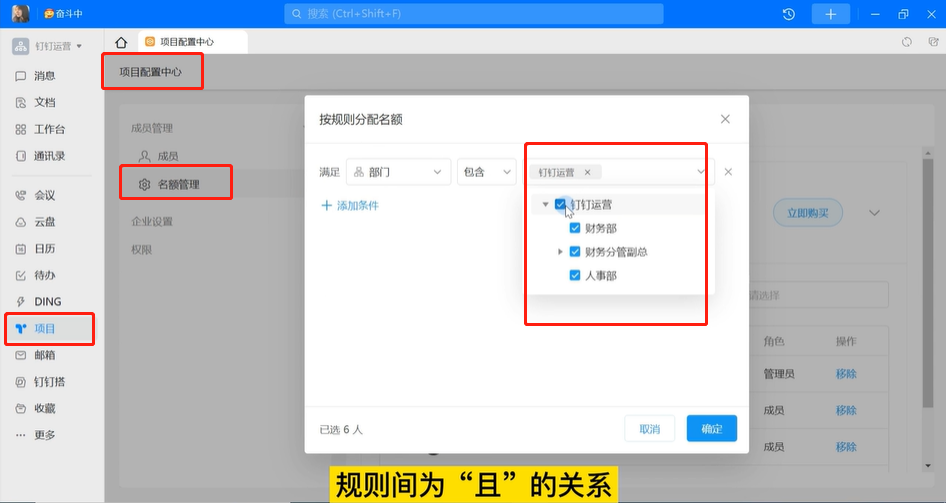946x503 pixels.
Task: Open 云盘 cloud drive in the sidebar
Action: click(x=44, y=222)
